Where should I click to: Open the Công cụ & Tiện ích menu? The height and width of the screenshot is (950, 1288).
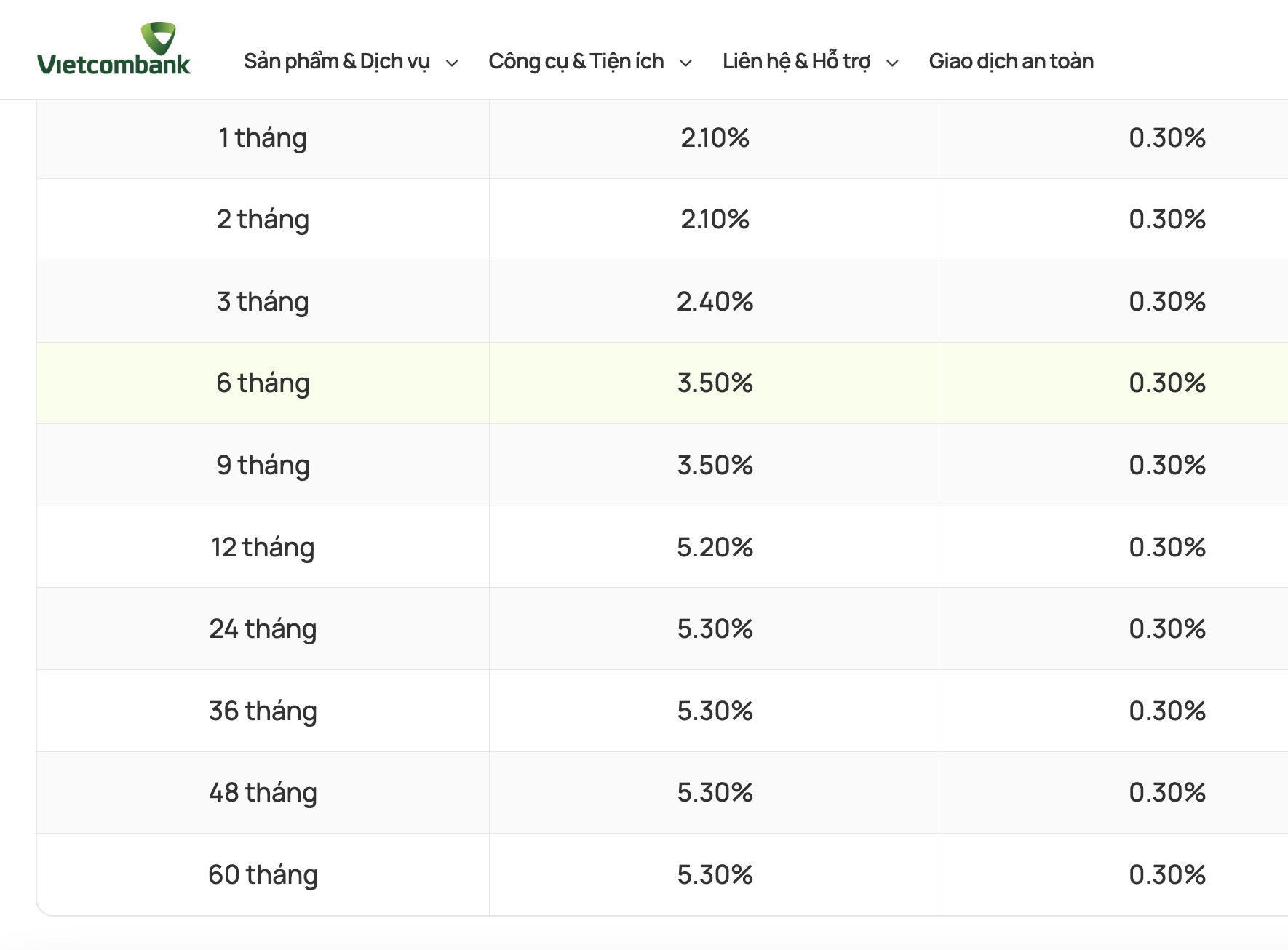(576, 62)
